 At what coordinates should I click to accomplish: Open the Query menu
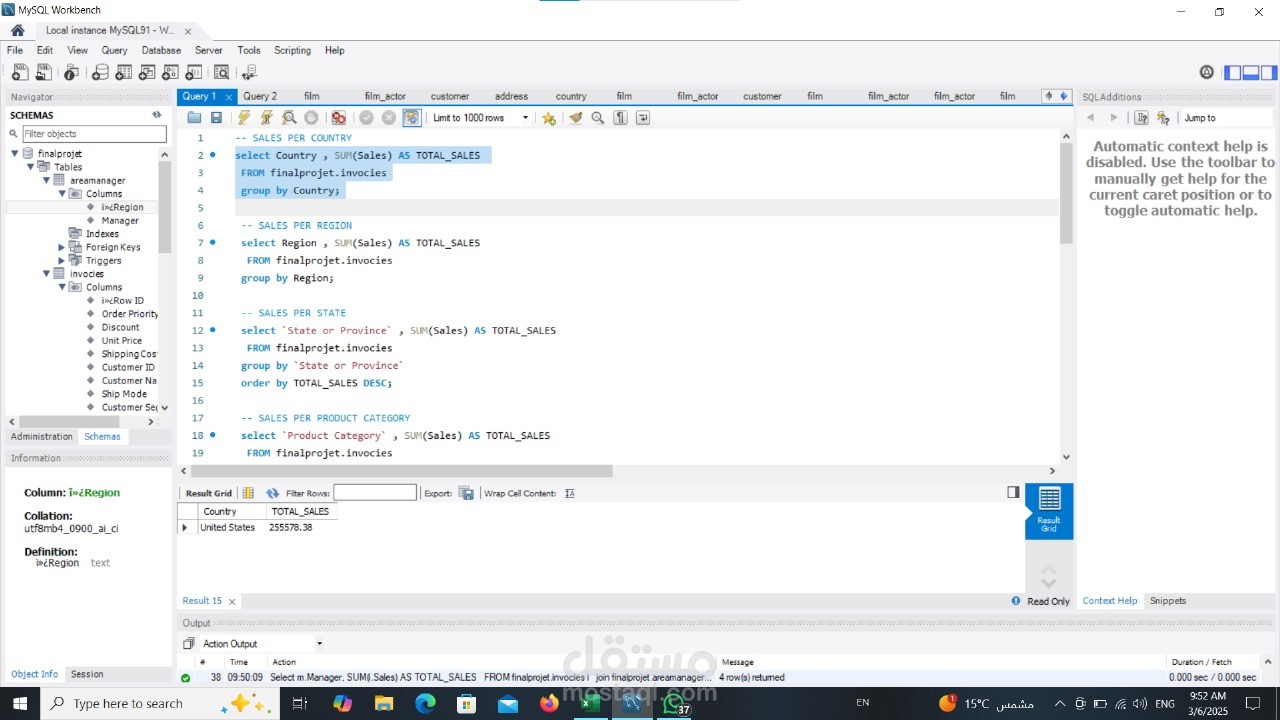coord(114,50)
